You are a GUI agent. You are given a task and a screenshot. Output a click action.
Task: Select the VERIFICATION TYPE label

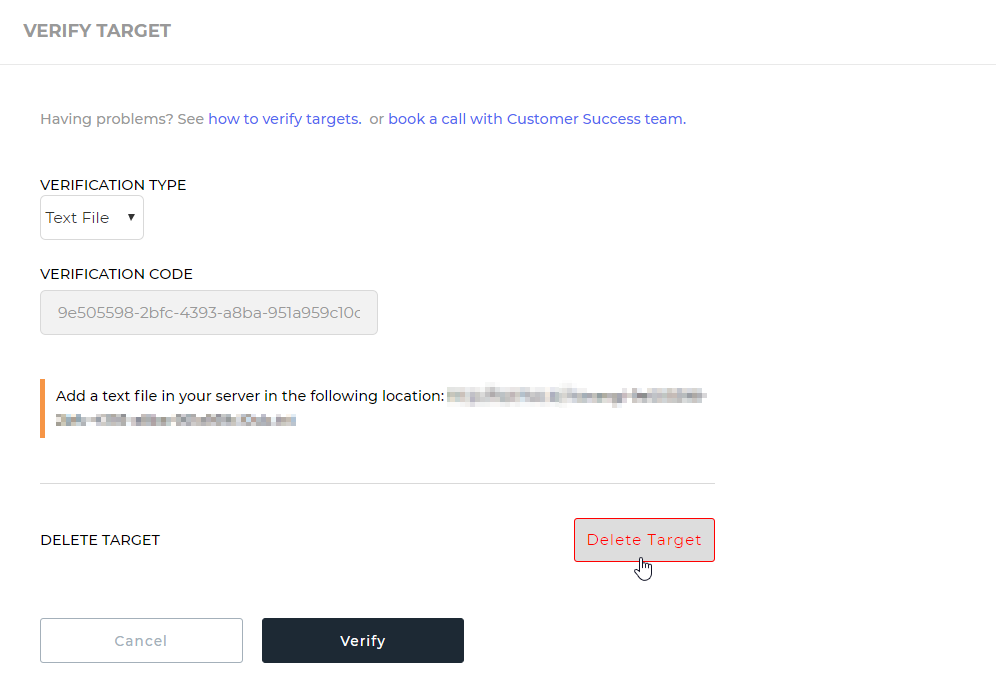(x=113, y=185)
